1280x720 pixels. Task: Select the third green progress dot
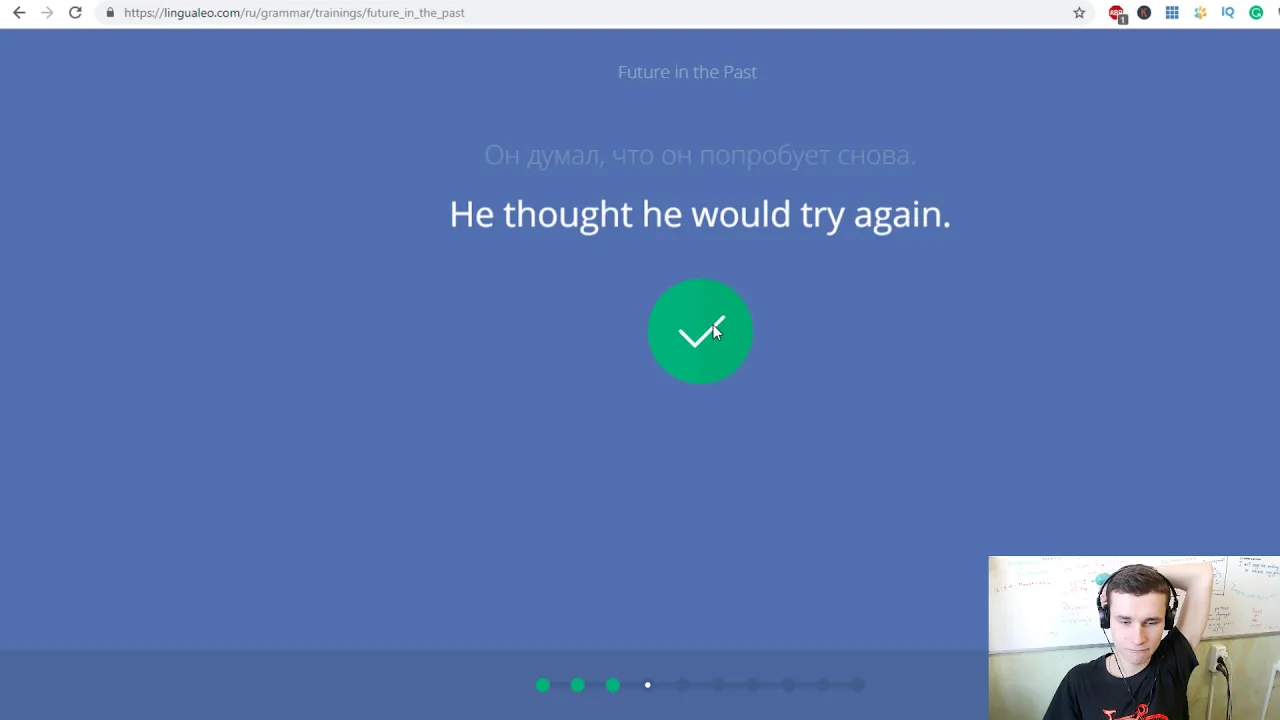[x=613, y=685]
